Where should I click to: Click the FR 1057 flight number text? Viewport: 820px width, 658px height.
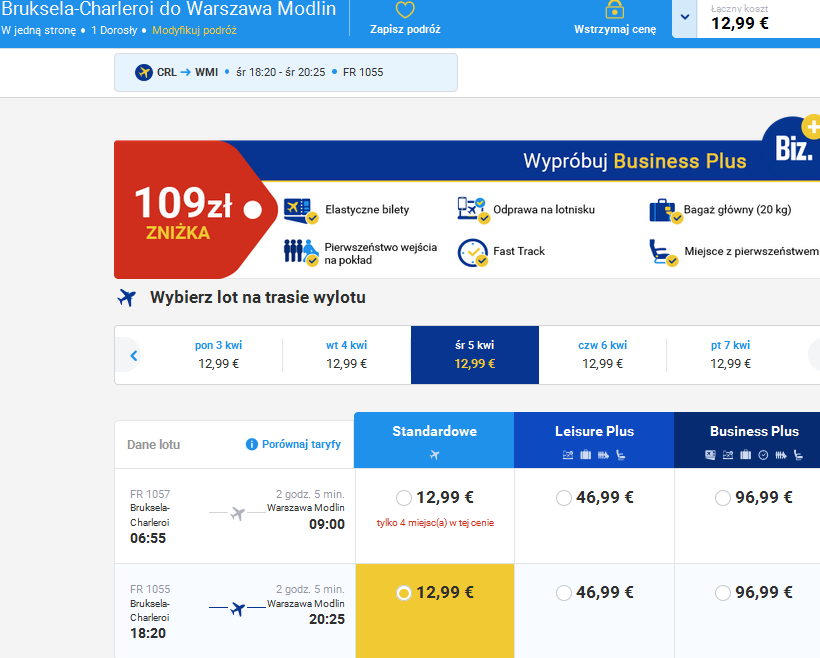150,494
